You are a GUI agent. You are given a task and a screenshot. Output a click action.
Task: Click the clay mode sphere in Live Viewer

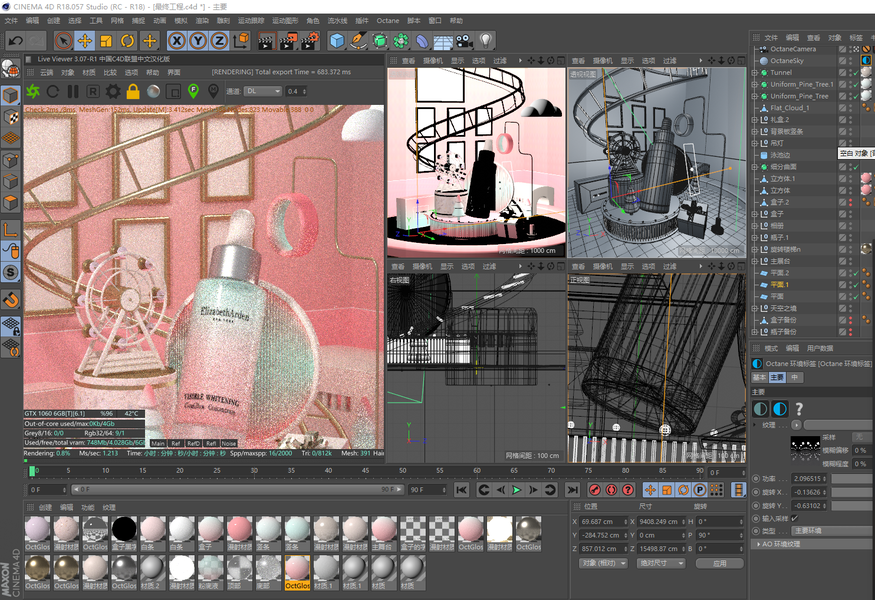(153, 91)
